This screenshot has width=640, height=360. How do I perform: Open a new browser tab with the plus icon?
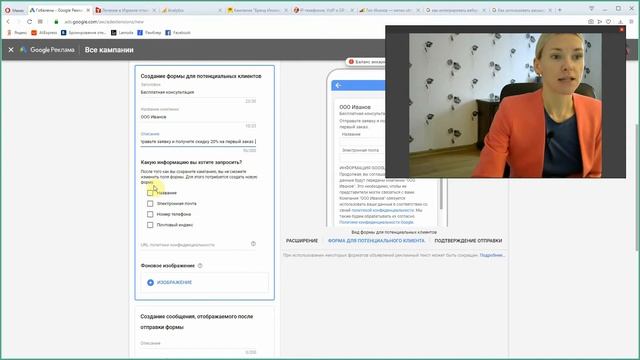560,10
